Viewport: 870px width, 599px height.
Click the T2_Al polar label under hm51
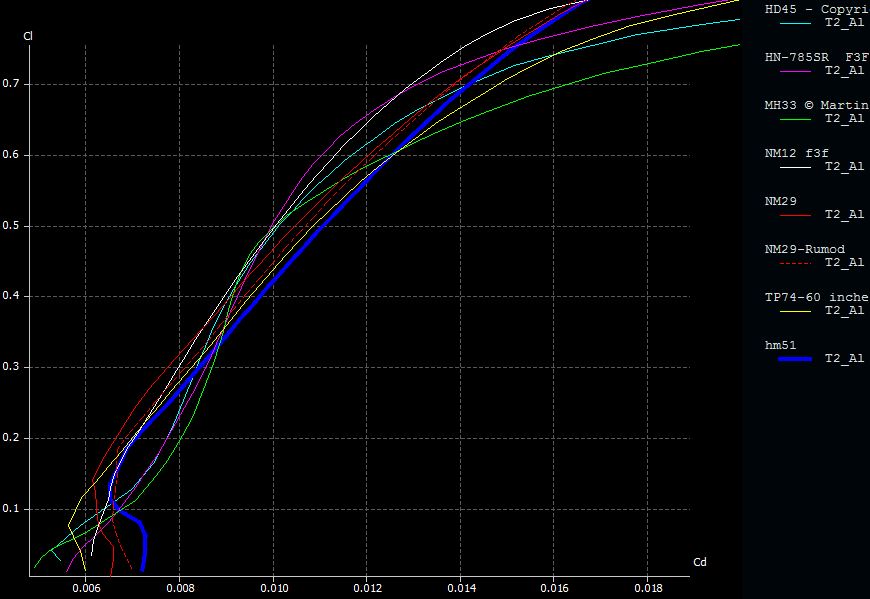[x=844, y=358]
